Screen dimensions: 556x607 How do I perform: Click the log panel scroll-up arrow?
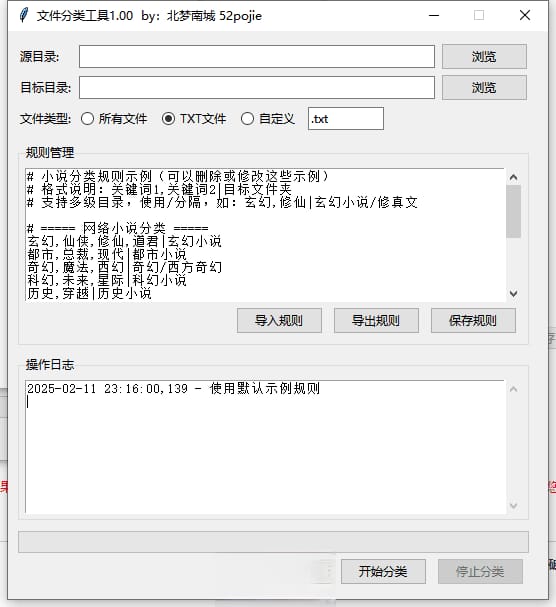click(x=513, y=389)
